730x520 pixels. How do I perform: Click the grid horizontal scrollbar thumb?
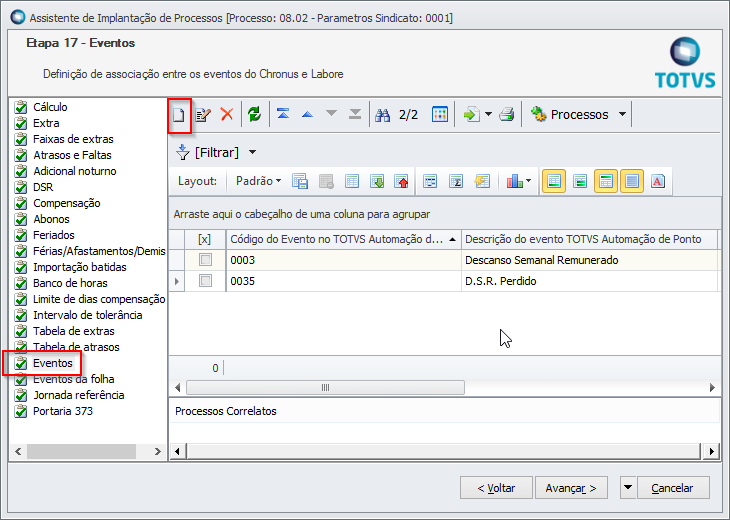[325, 387]
